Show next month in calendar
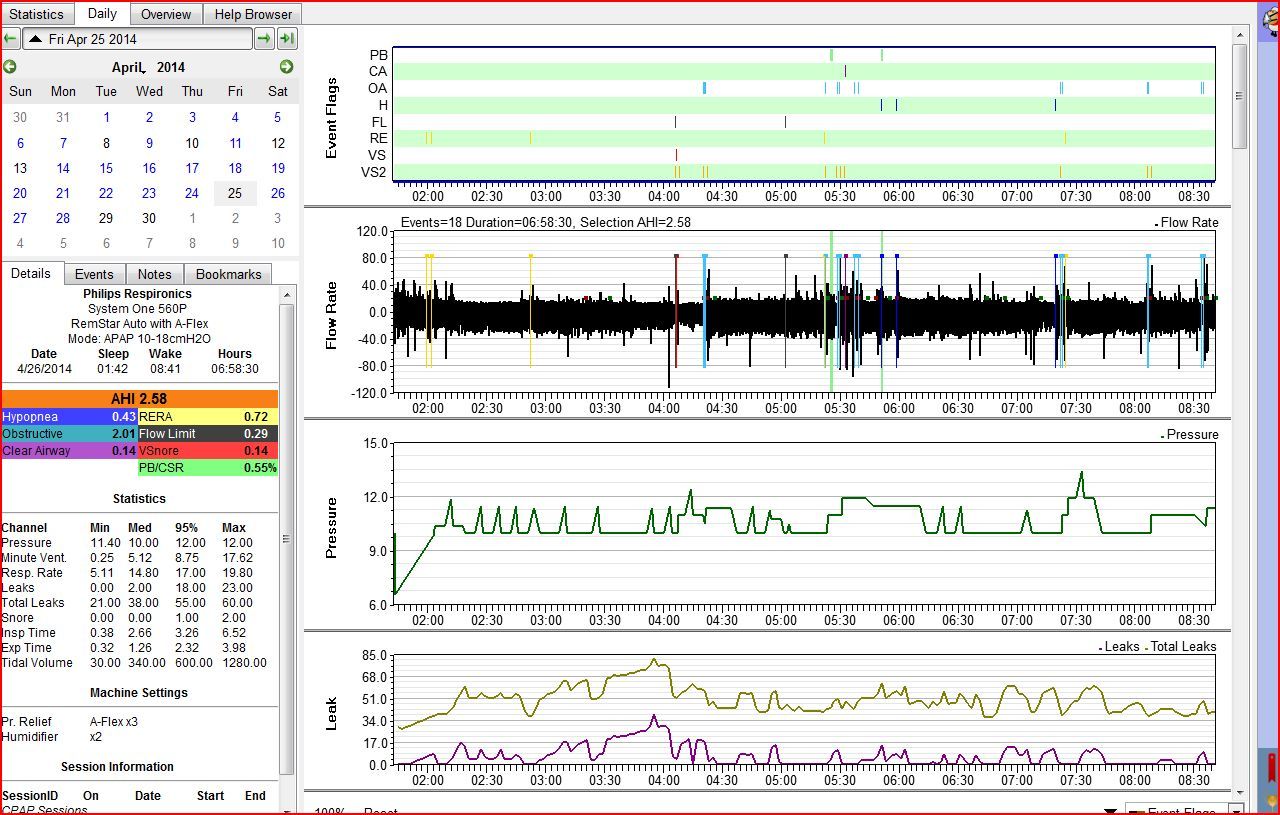The width and height of the screenshot is (1280, 815). (286, 67)
